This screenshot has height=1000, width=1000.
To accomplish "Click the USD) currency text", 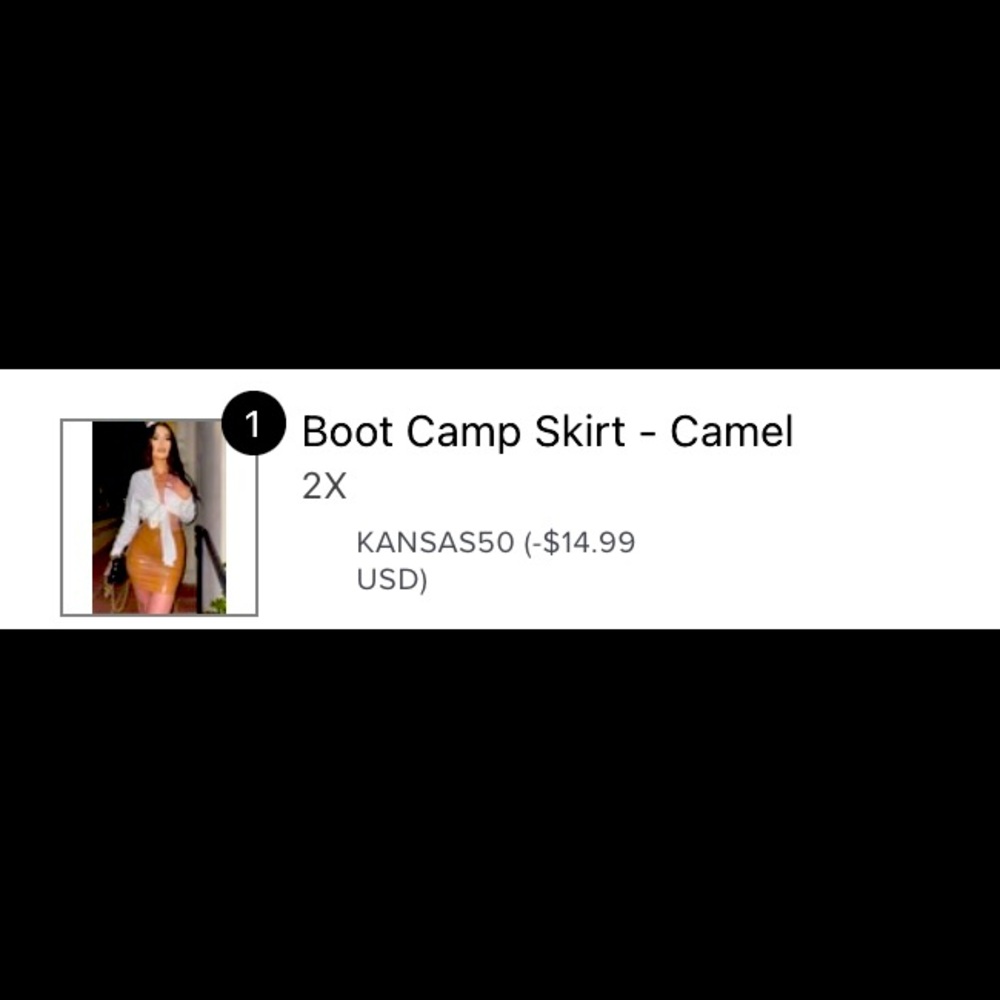I will [x=392, y=580].
